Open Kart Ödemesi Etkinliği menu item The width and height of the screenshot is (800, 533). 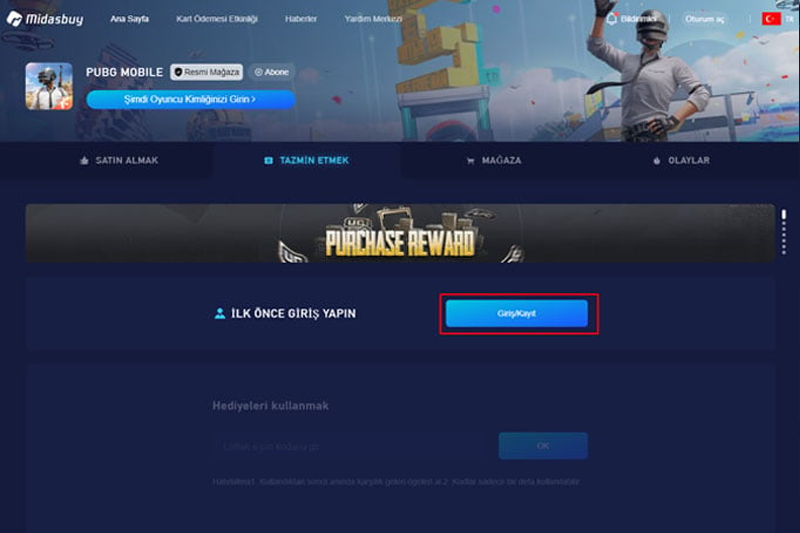point(217,19)
